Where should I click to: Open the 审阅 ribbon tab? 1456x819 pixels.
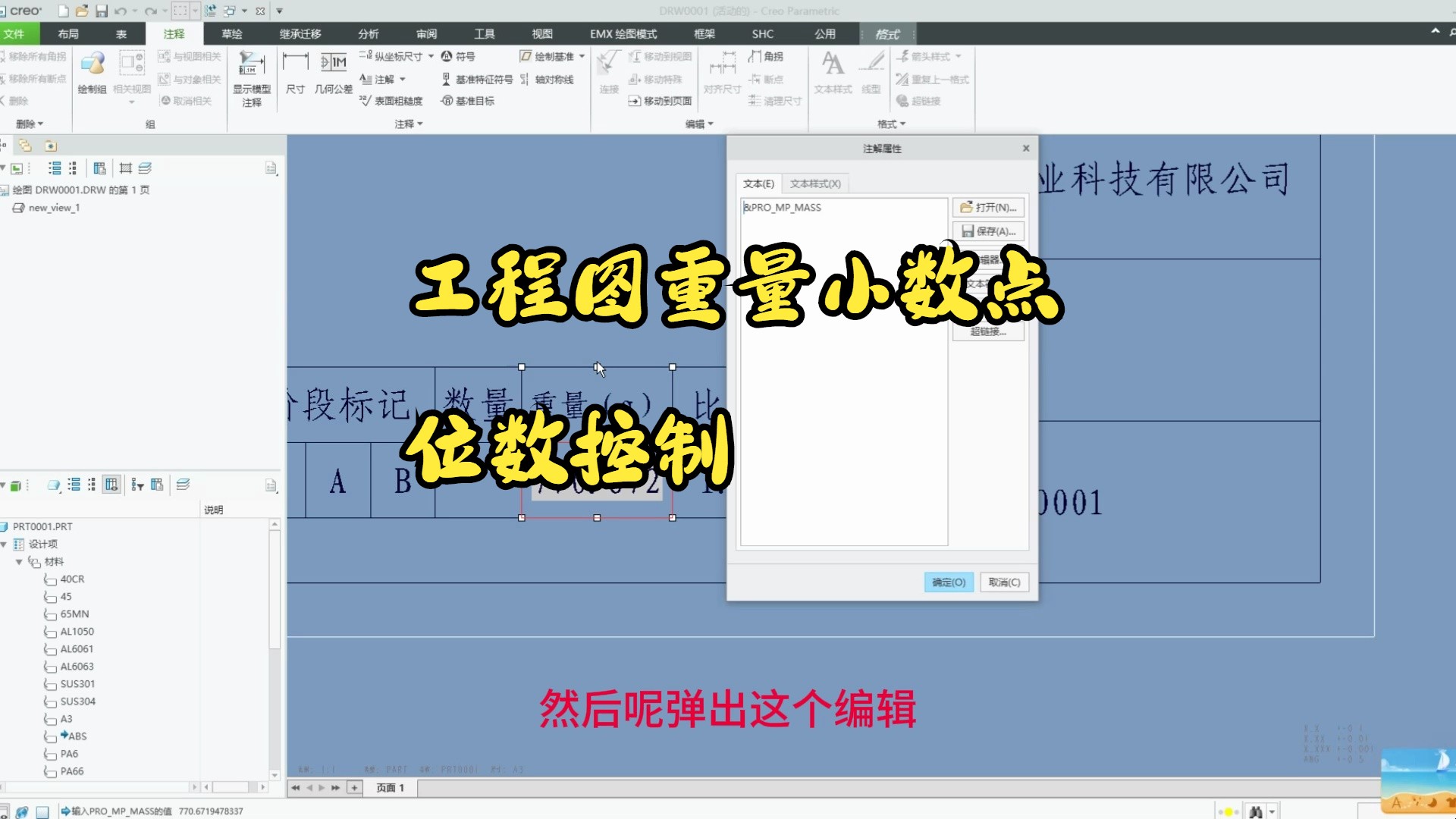click(425, 33)
